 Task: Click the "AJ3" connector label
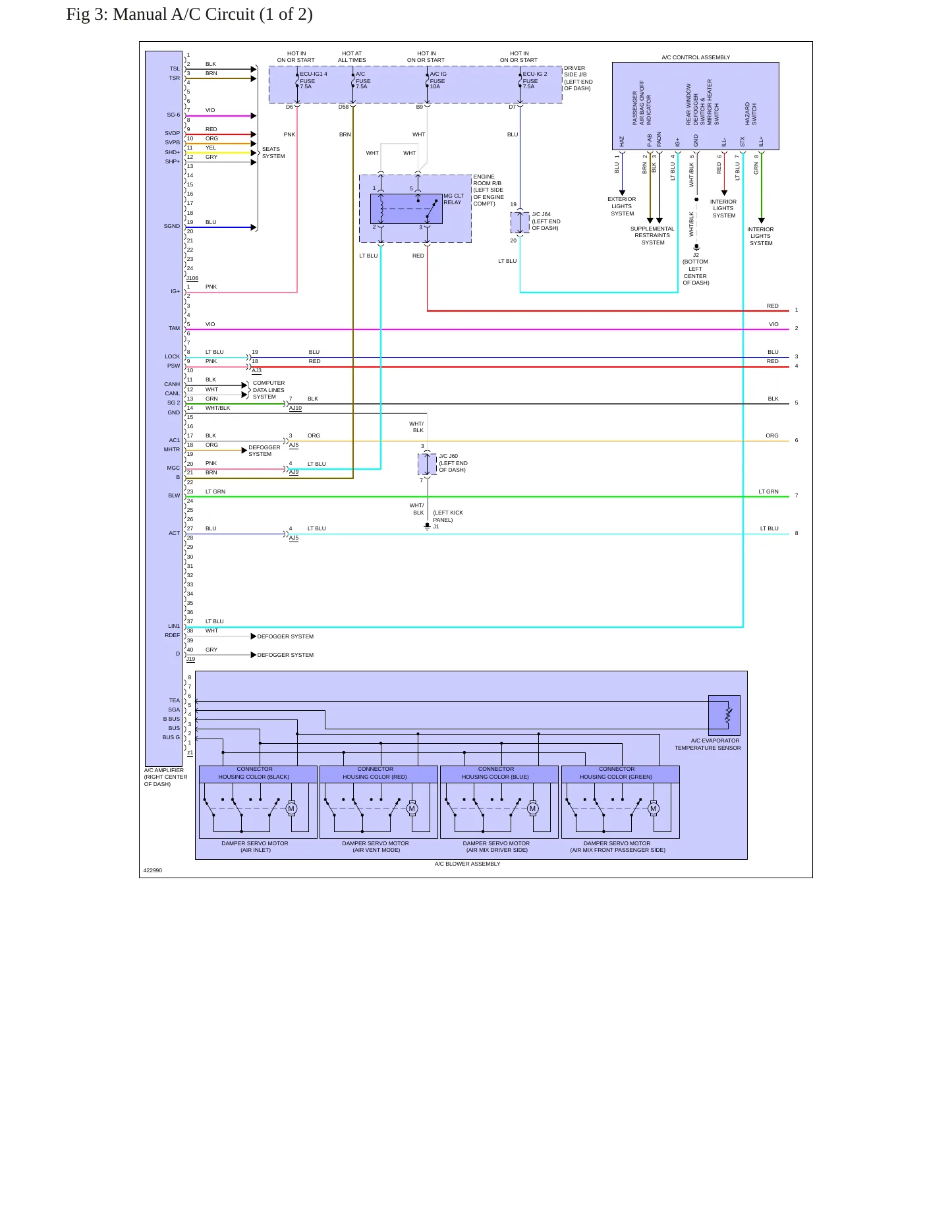tap(256, 370)
